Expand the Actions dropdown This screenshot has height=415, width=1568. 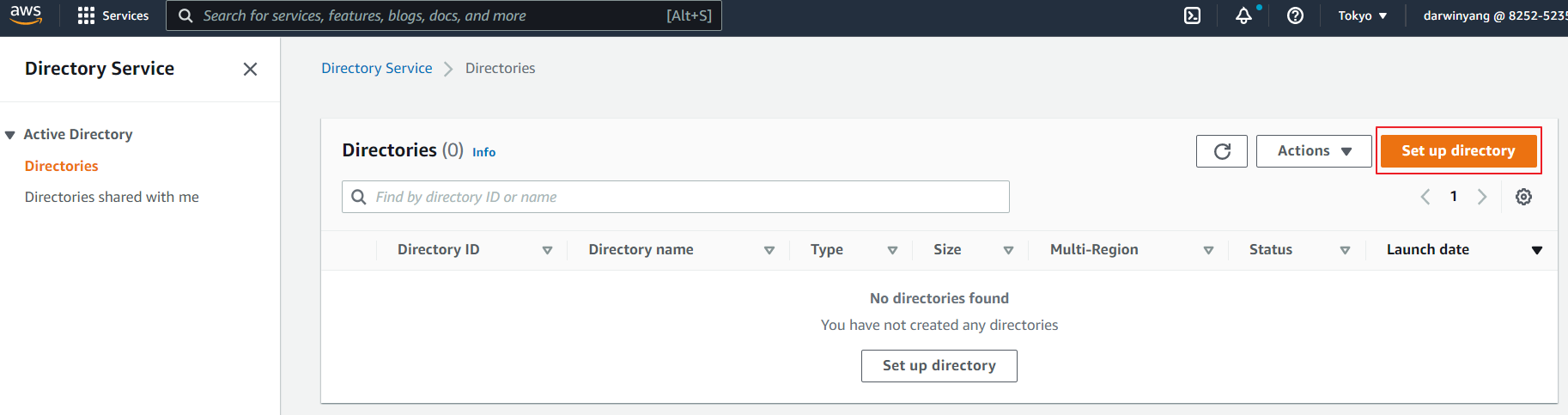pyautogui.click(x=1313, y=151)
